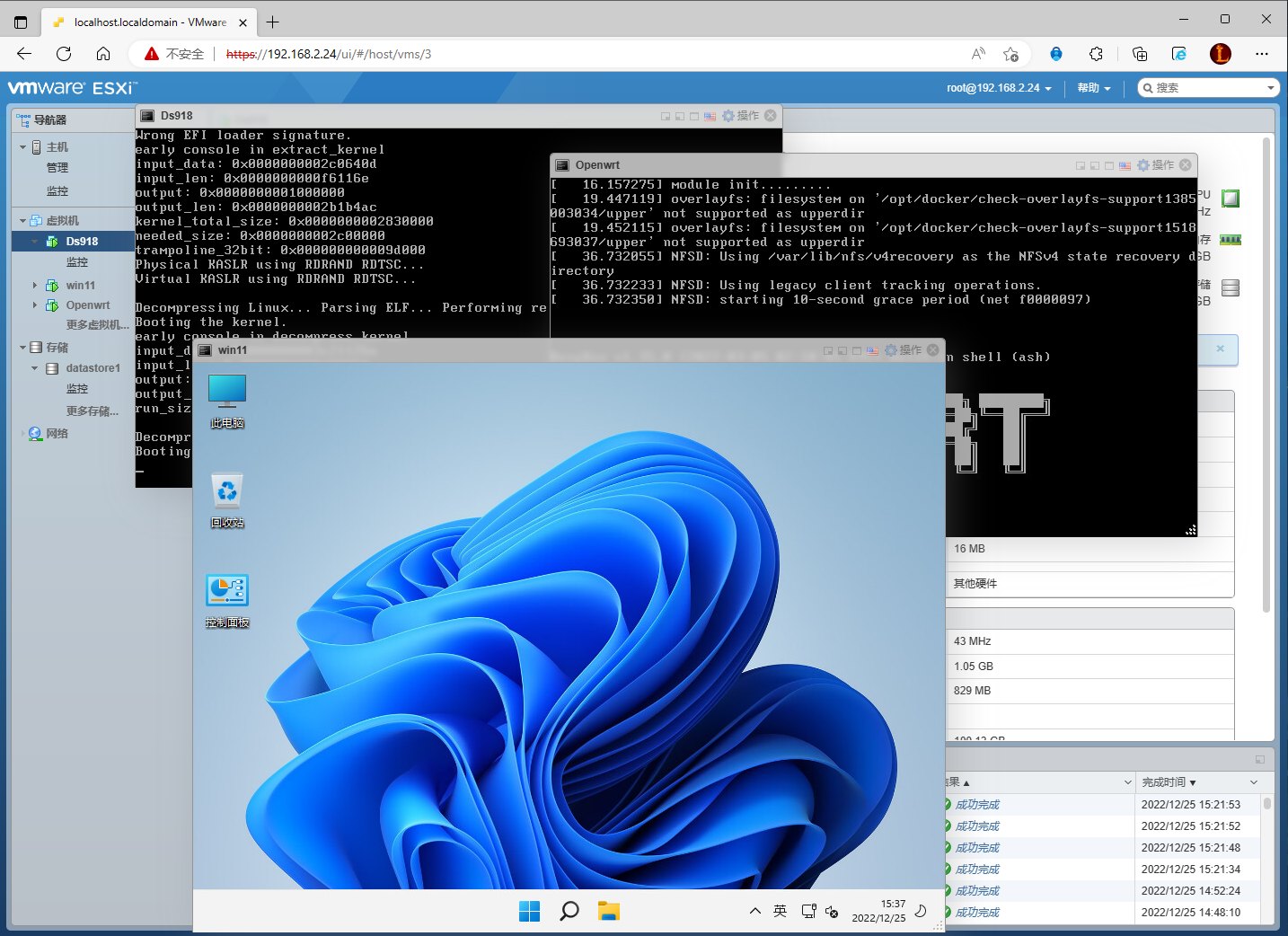Open 此电脑 desktop icon in win11
The height and width of the screenshot is (936, 1288).
click(227, 401)
